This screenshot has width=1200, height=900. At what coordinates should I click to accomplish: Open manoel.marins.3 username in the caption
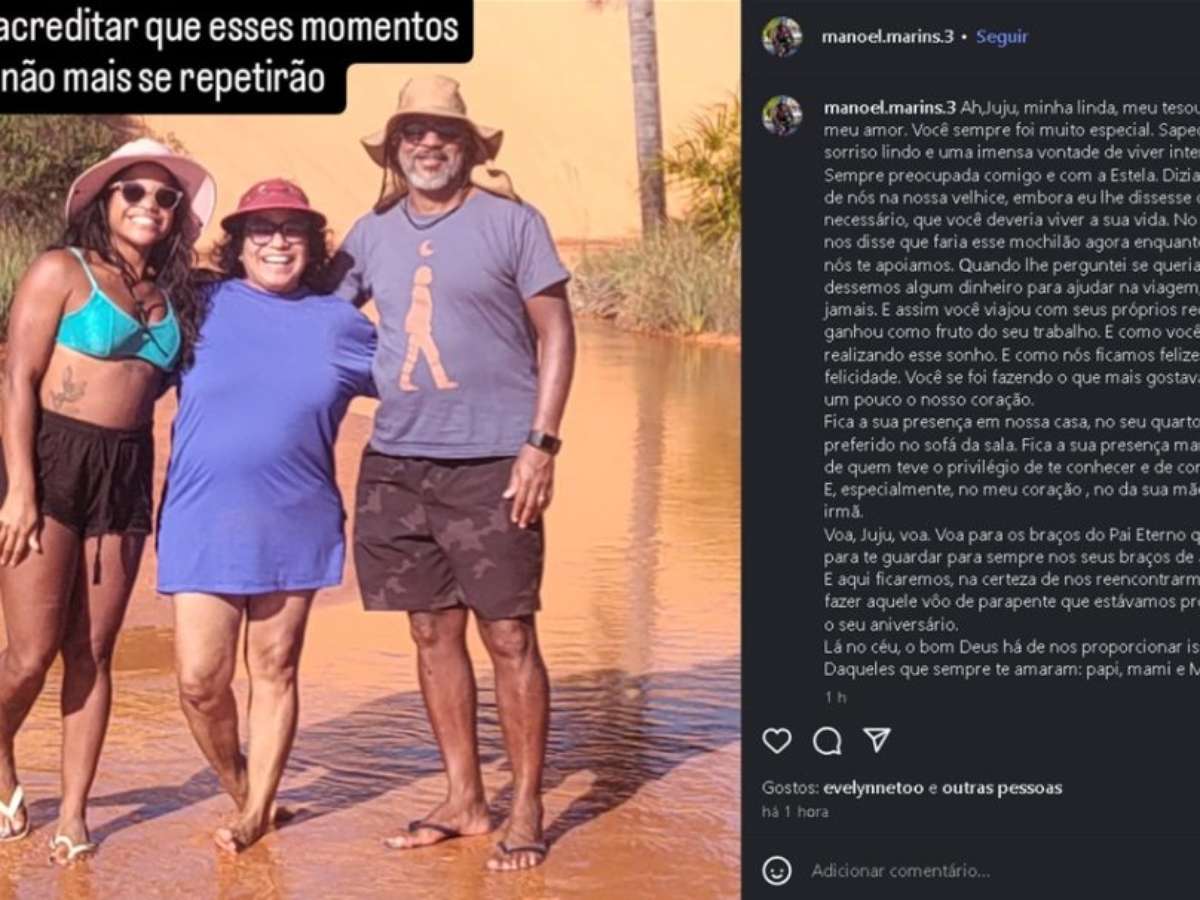[889, 107]
